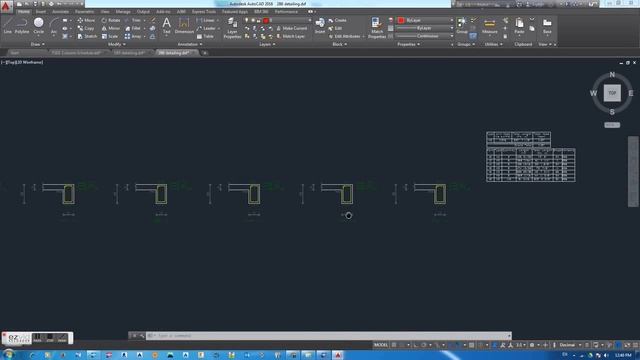Screen dimensions: 640x360
Task: Open the object color ByLayer dropdown
Action: [425, 20]
